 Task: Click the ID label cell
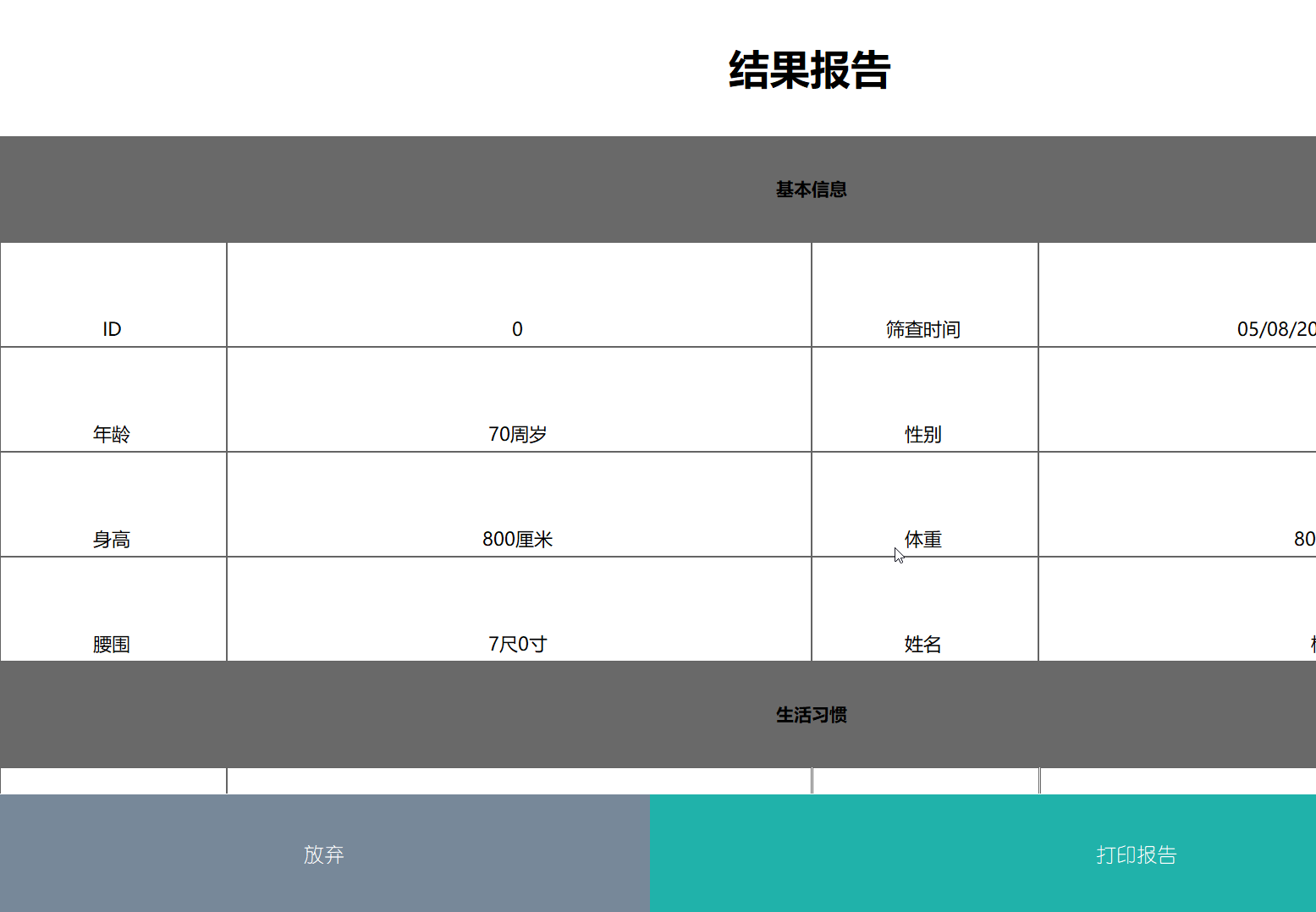113,294
